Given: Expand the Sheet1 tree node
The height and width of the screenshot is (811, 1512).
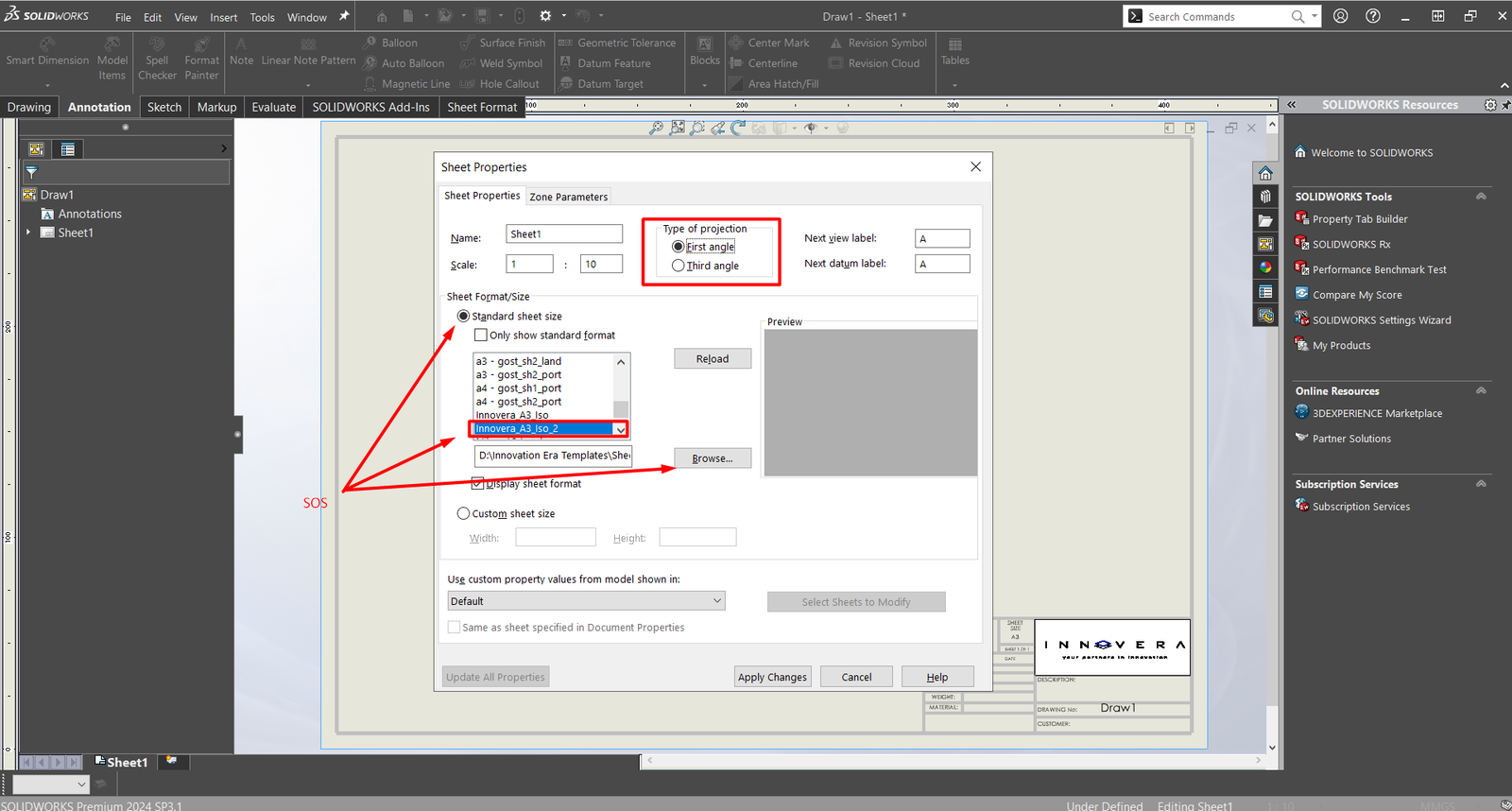Looking at the screenshot, I should point(28,233).
